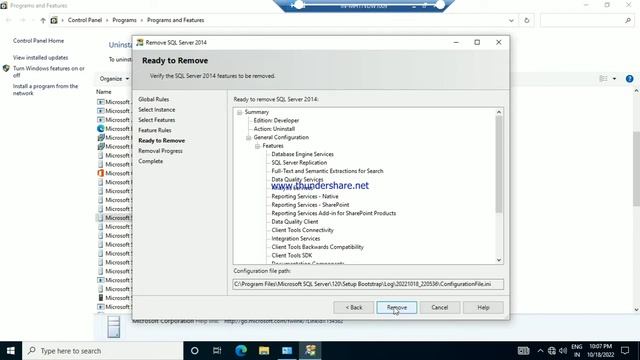
Task: Open the view options dropdown arrow
Action: pyautogui.click(x=614, y=78)
